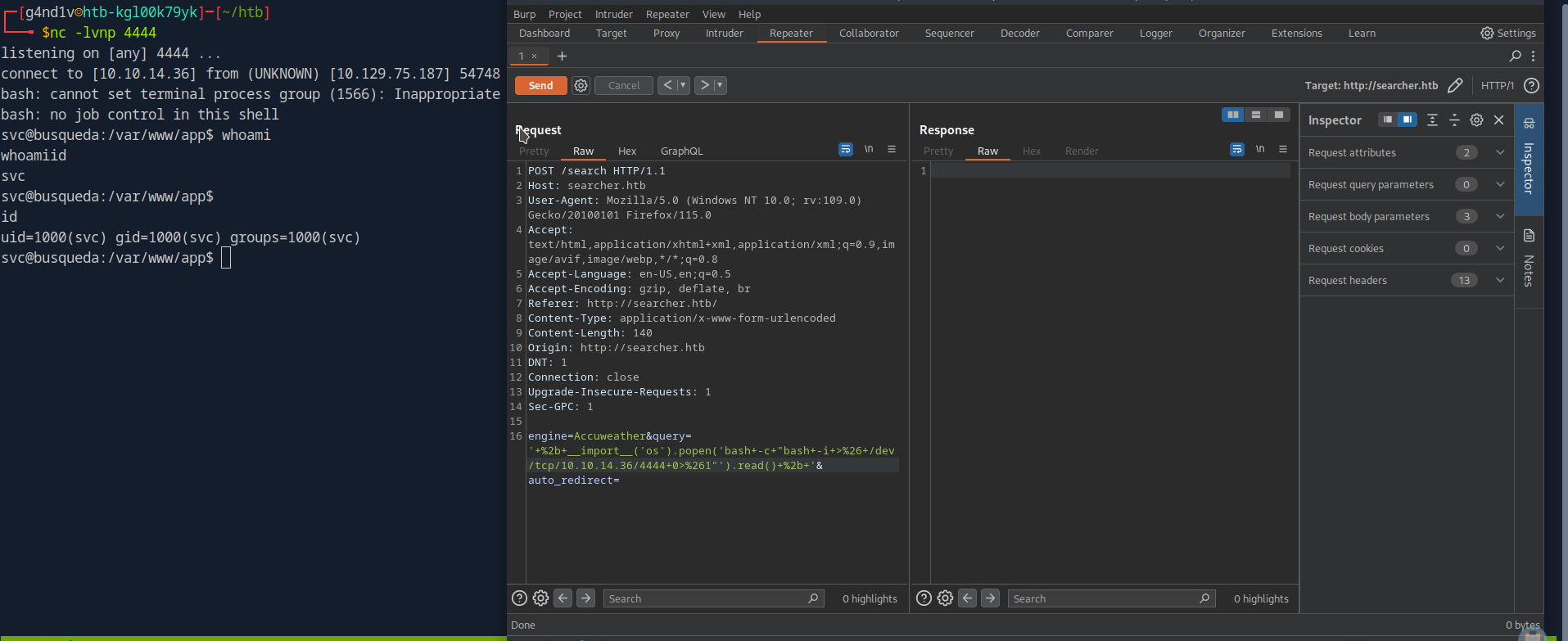The height and width of the screenshot is (641, 1568).
Task: Click the Request search input field
Action: 713,598
